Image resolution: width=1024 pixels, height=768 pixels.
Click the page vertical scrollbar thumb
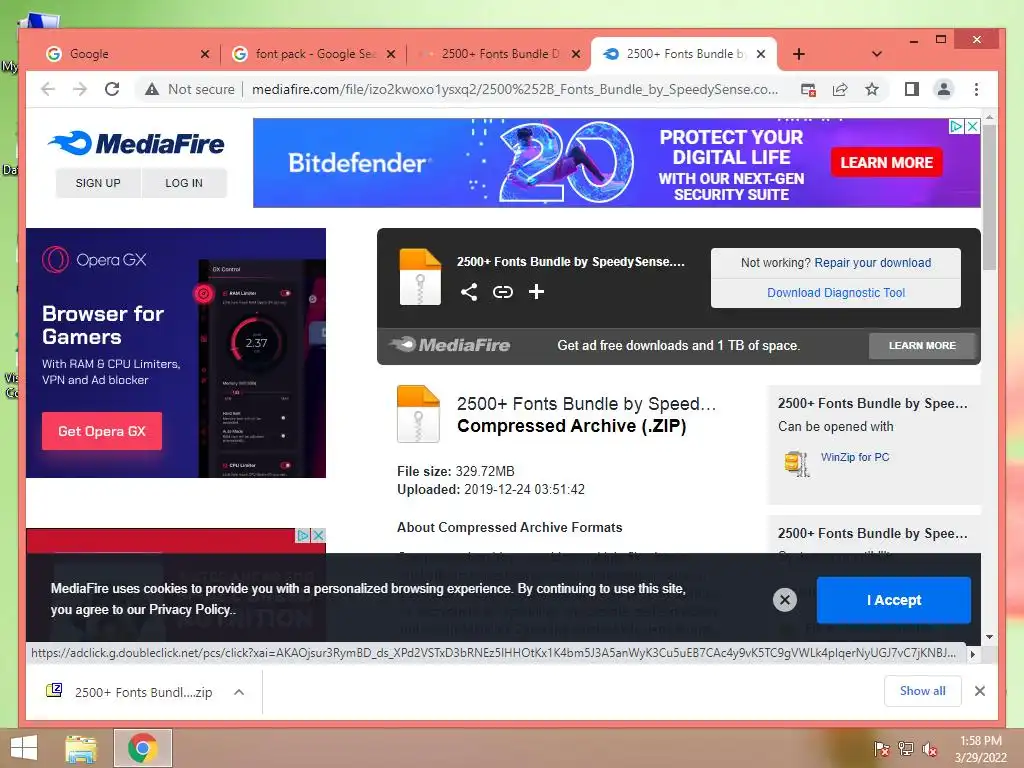(x=989, y=197)
